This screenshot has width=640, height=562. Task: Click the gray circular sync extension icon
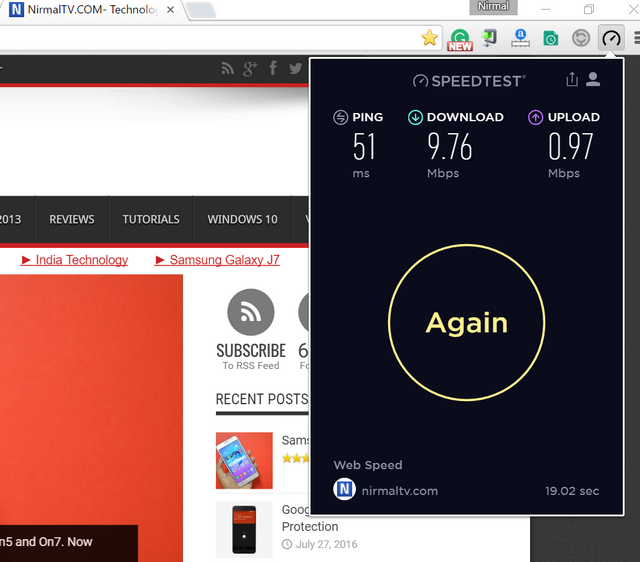581,38
